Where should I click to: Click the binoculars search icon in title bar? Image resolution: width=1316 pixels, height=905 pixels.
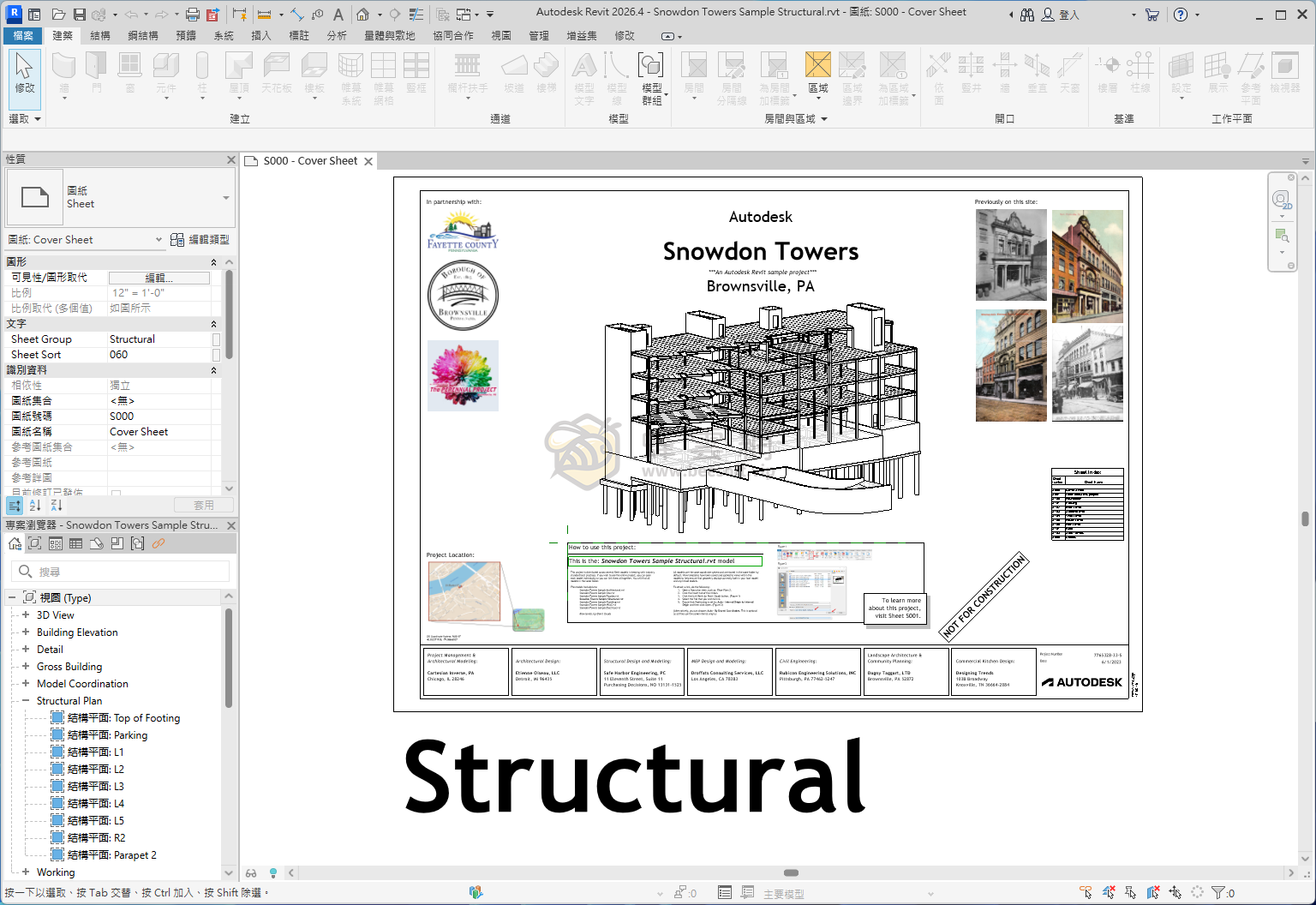tap(1027, 15)
